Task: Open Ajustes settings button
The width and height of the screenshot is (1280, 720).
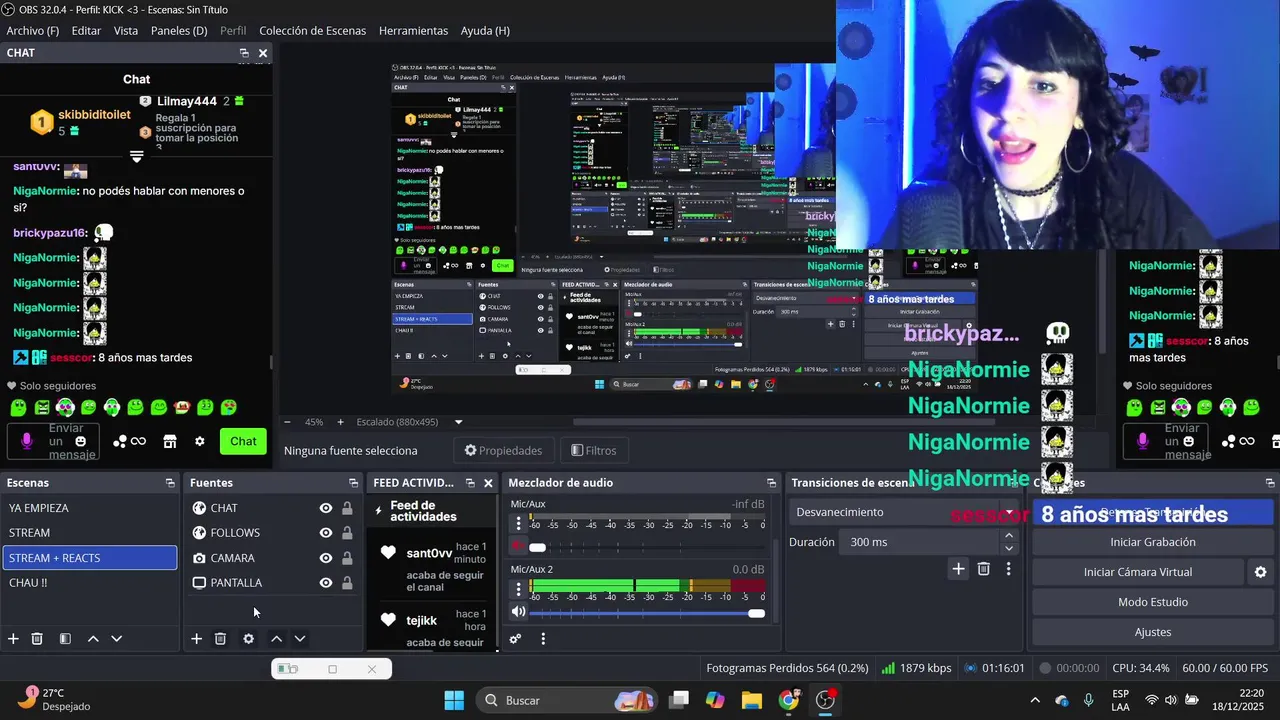Action: (x=1153, y=632)
